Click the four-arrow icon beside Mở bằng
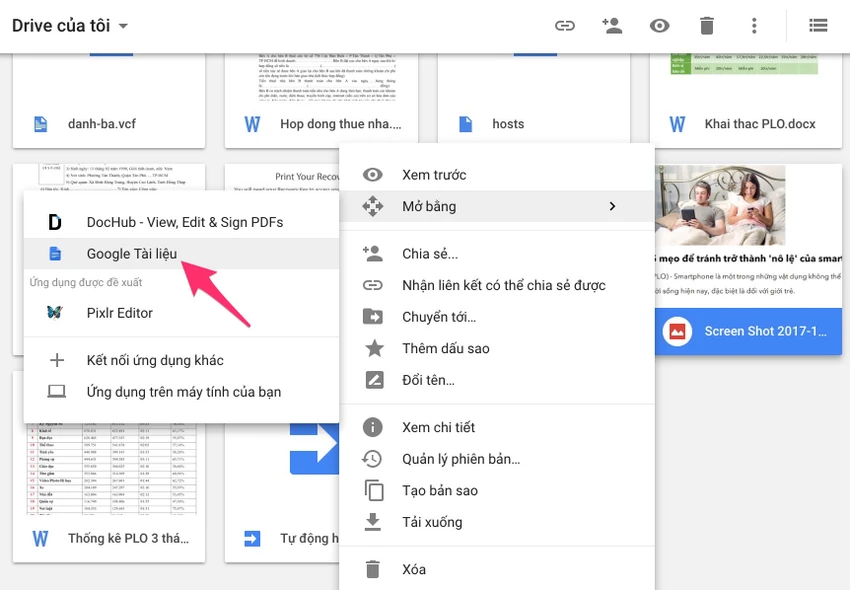The image size is (850, 590). pos(372,206)
